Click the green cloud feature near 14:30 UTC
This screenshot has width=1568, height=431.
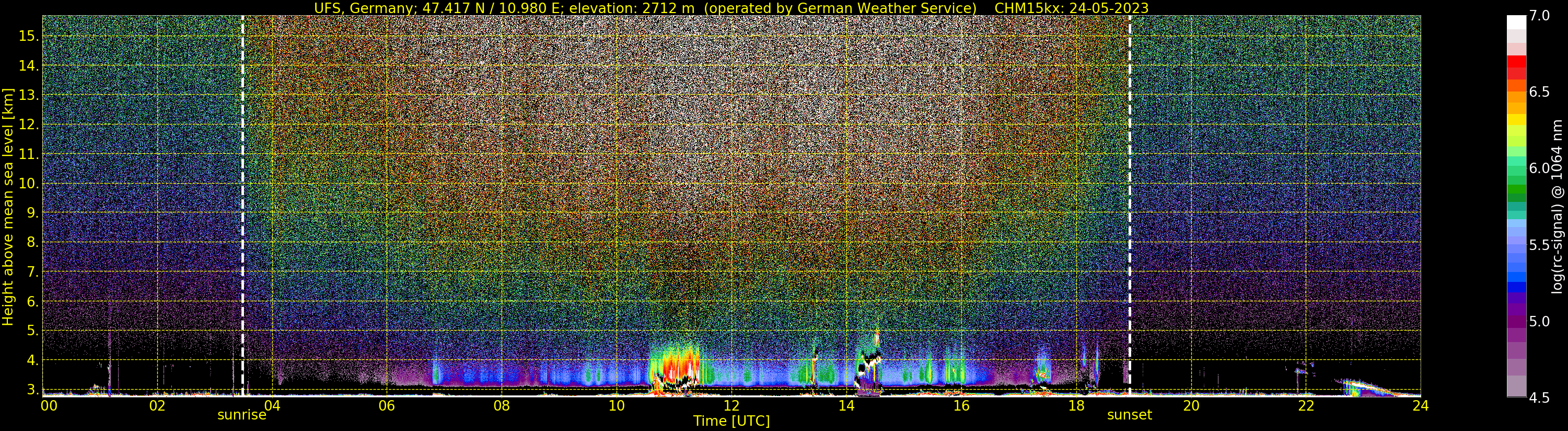tap(867, 362)
